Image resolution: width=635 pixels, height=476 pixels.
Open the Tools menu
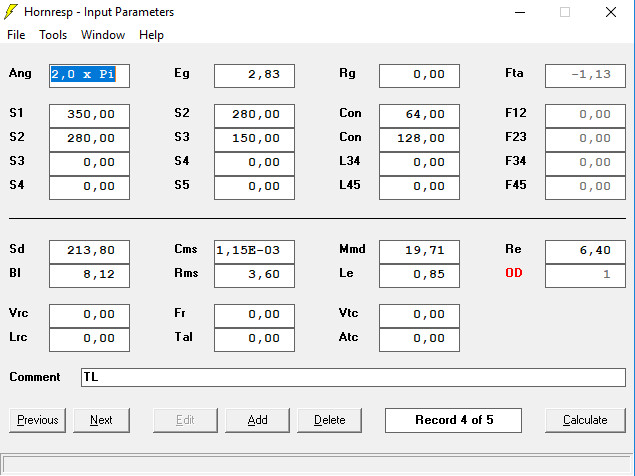tap(53, 35)
